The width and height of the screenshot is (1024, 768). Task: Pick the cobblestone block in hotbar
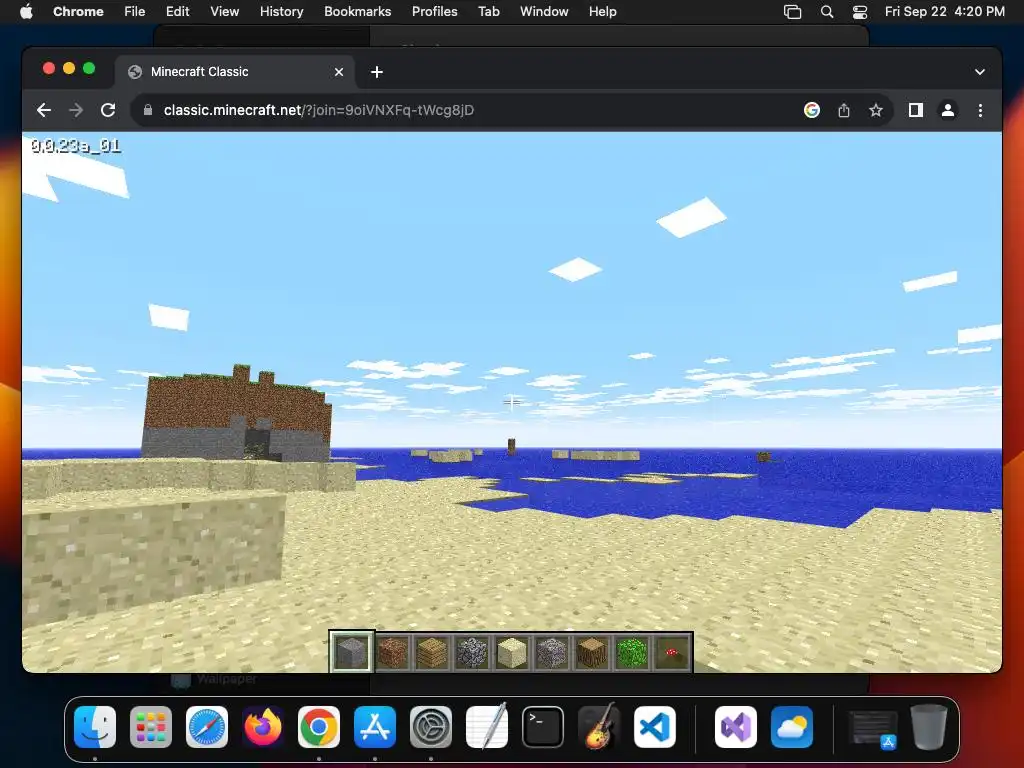(472, 652)
